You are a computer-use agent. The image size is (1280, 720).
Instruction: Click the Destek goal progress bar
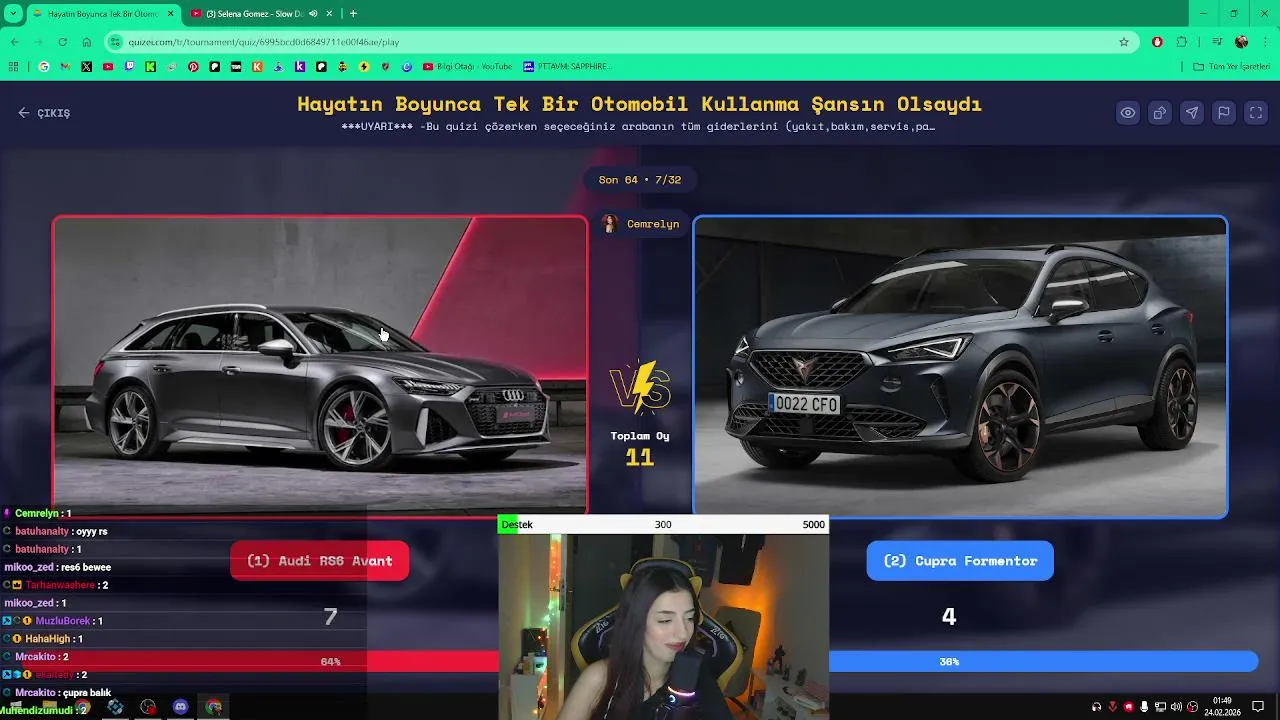point(663,524)
